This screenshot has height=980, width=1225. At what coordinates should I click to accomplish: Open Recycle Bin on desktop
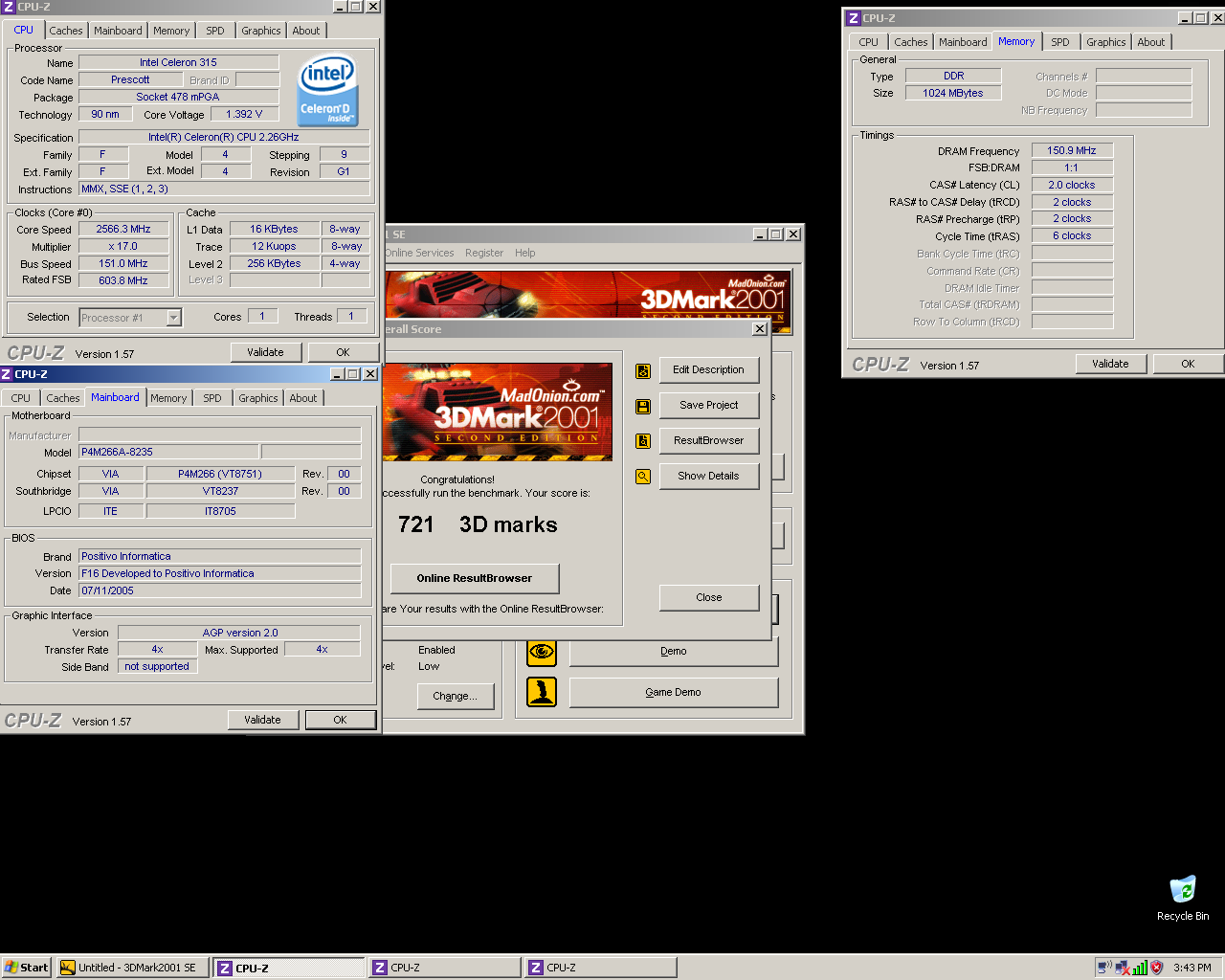(1183, 898)
